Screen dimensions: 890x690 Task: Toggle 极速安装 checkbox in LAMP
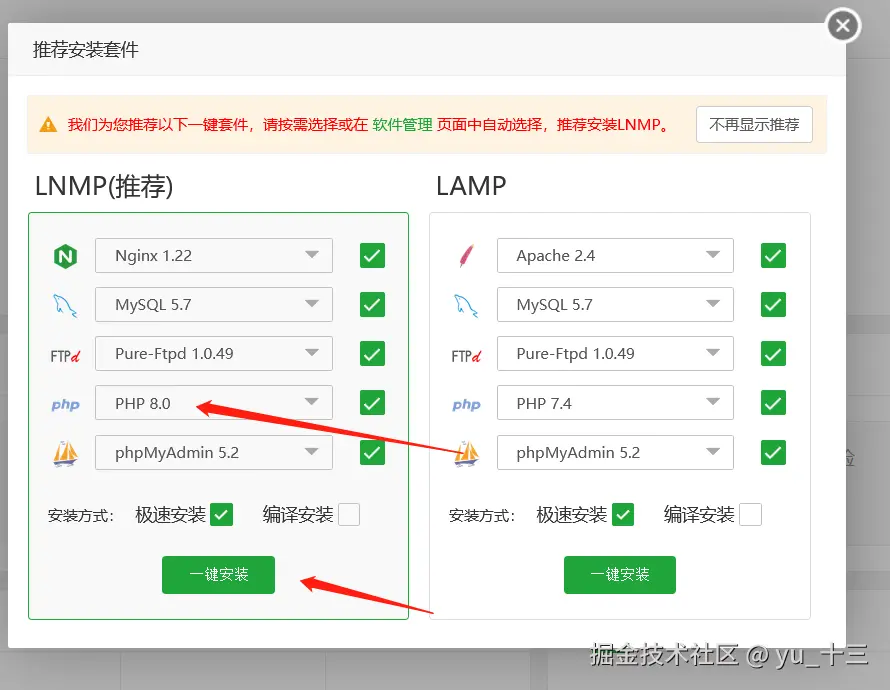coord(623,515)
